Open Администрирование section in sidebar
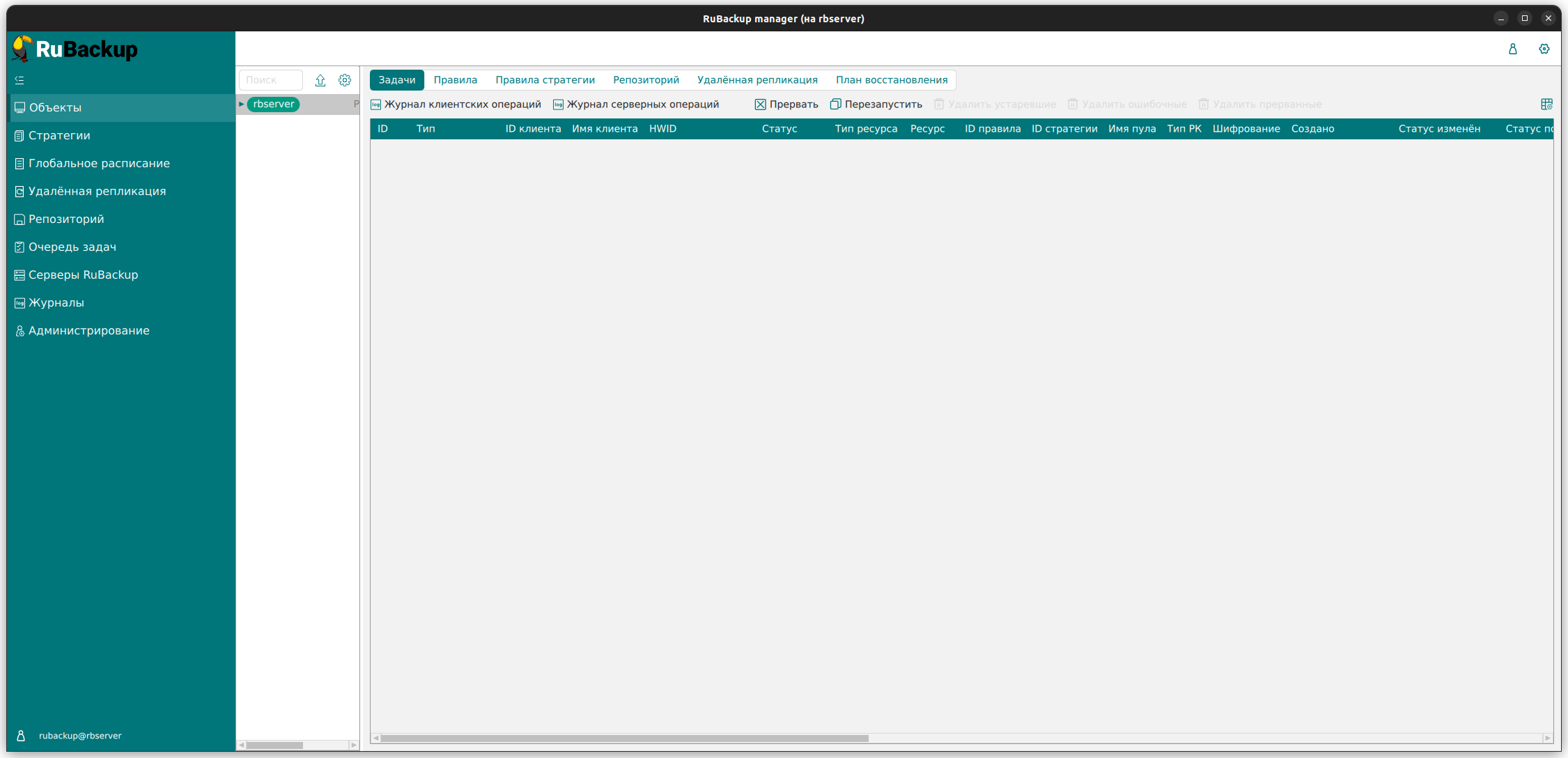1568x758 pixels. [x=88, y=330]
